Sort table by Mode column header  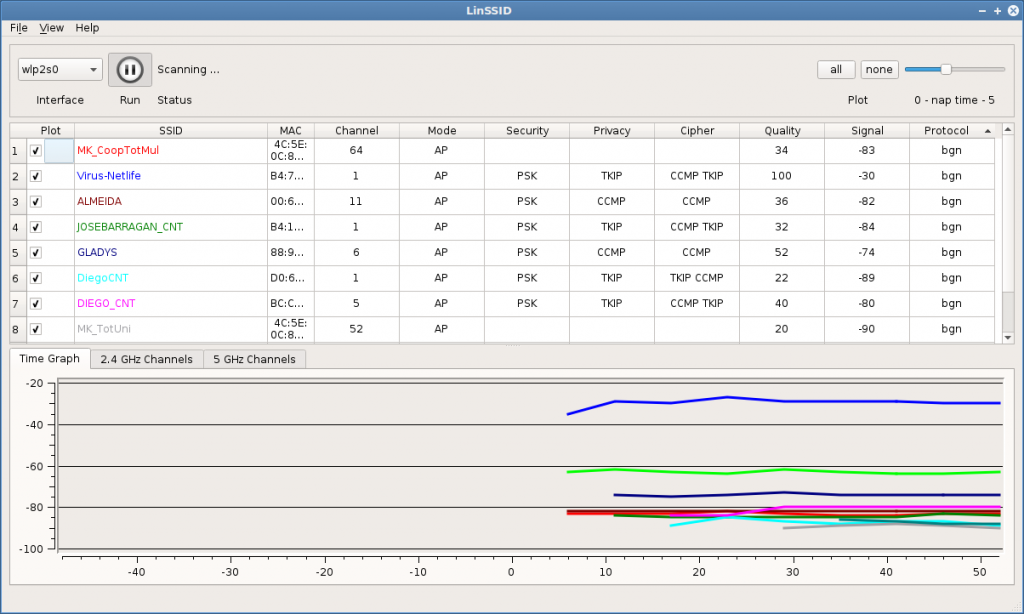tap(441, 131)
